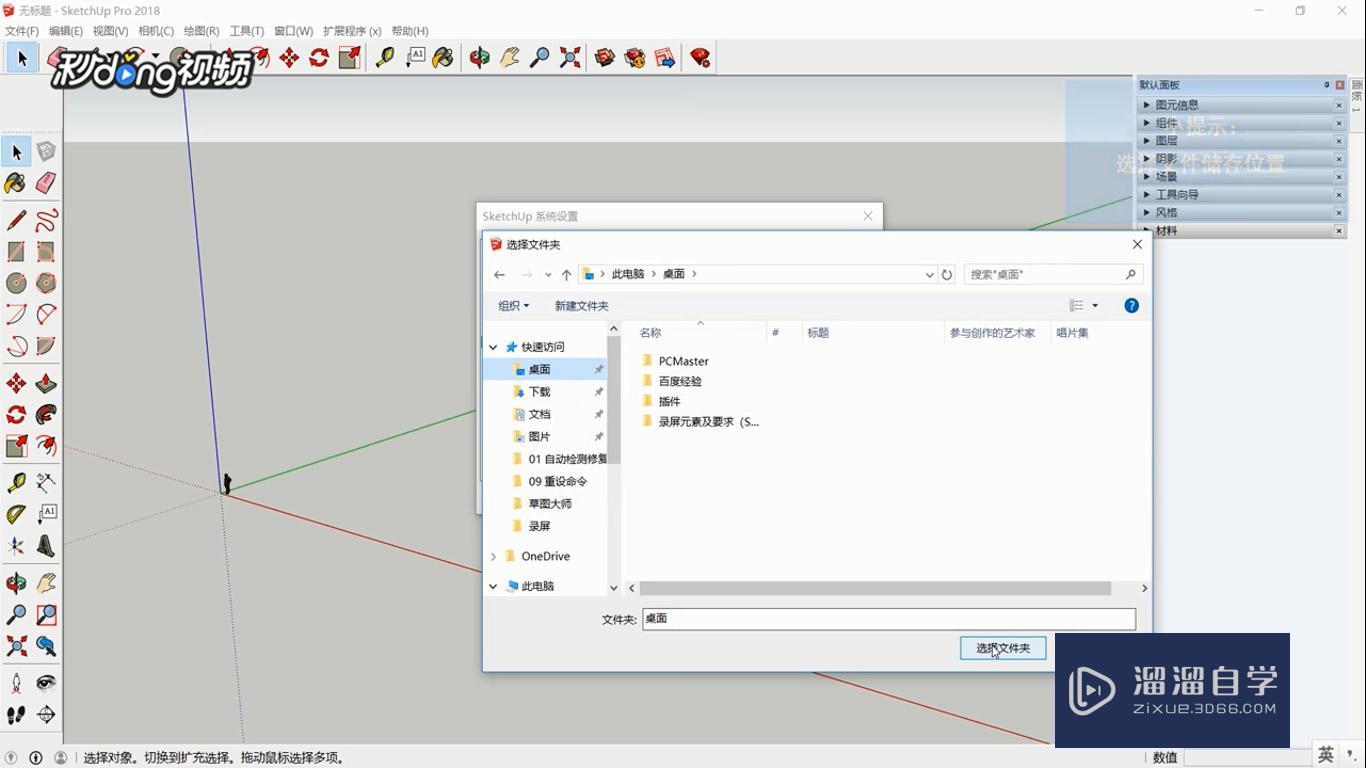Expand the 图元信息 panel
1366x768 pixels.
pyautogui.click(x=1147, y=104)
